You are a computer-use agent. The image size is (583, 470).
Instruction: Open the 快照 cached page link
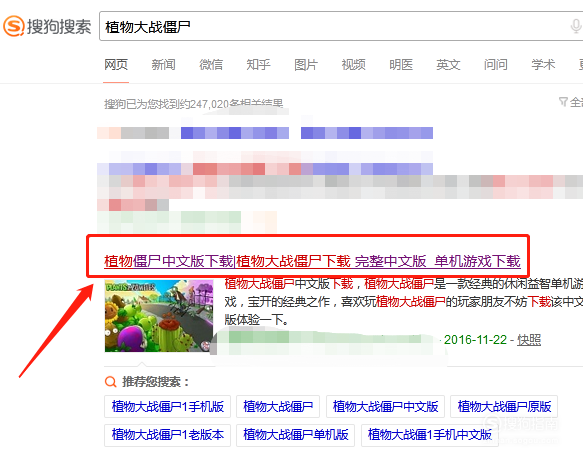[529, 340]
